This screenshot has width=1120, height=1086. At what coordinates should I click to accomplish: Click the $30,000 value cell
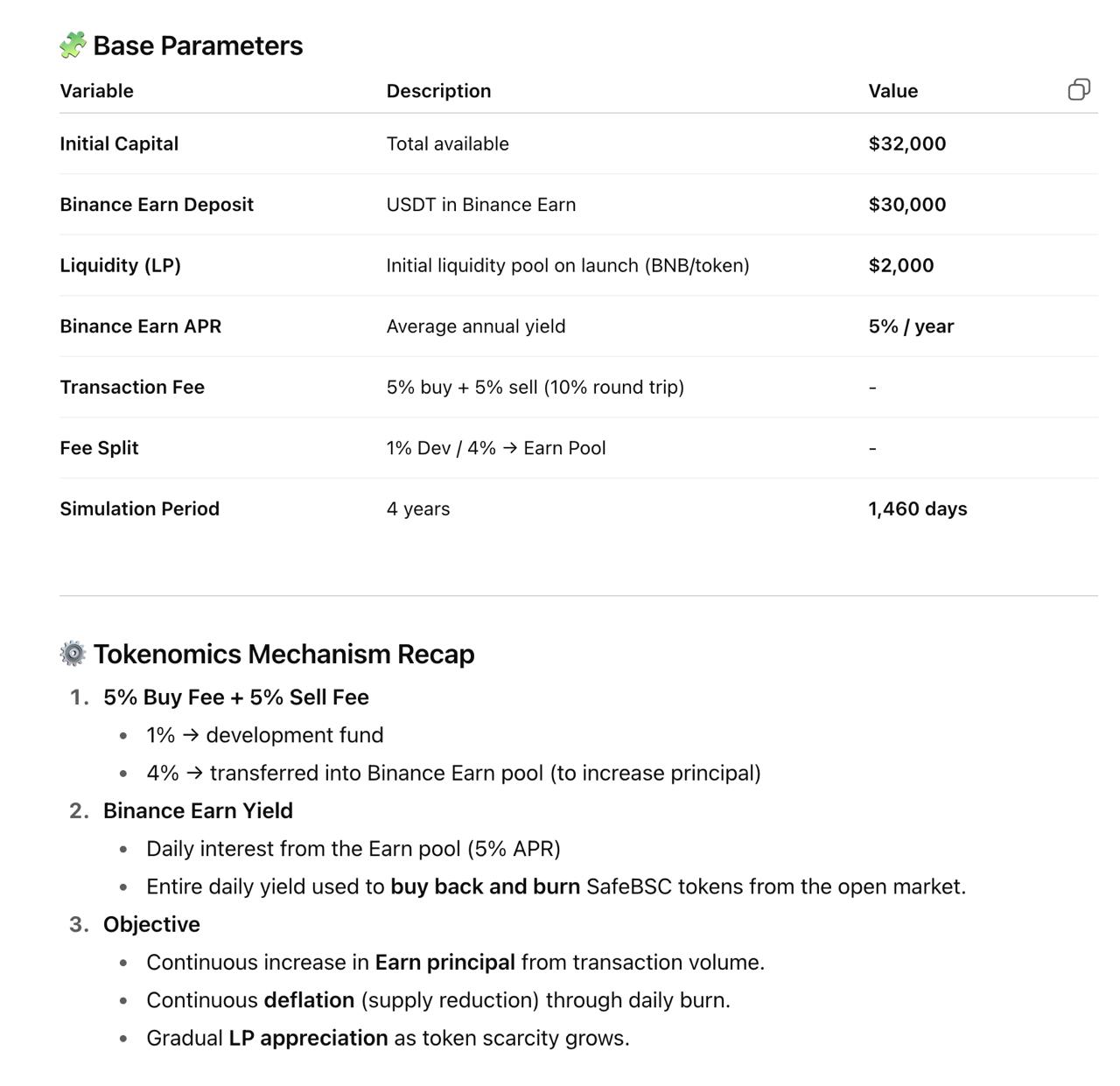906,205
